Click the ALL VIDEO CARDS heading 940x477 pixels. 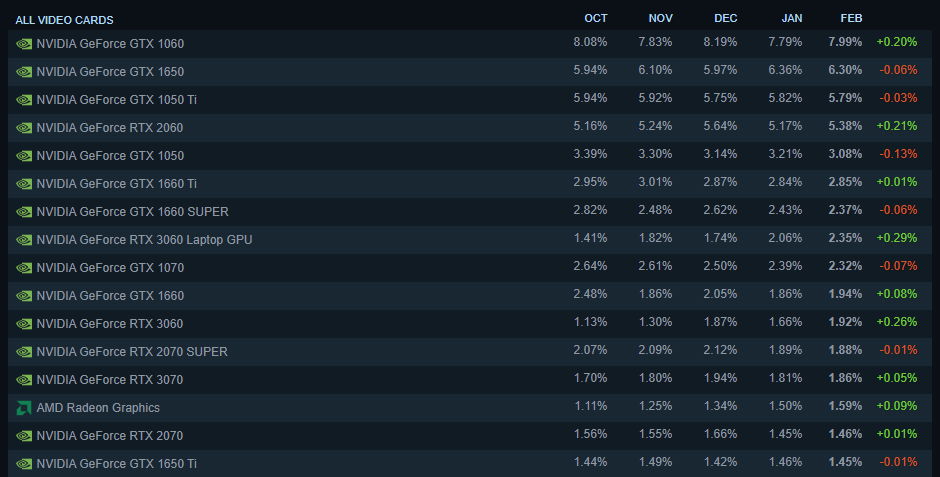click(x=64, y=20)
